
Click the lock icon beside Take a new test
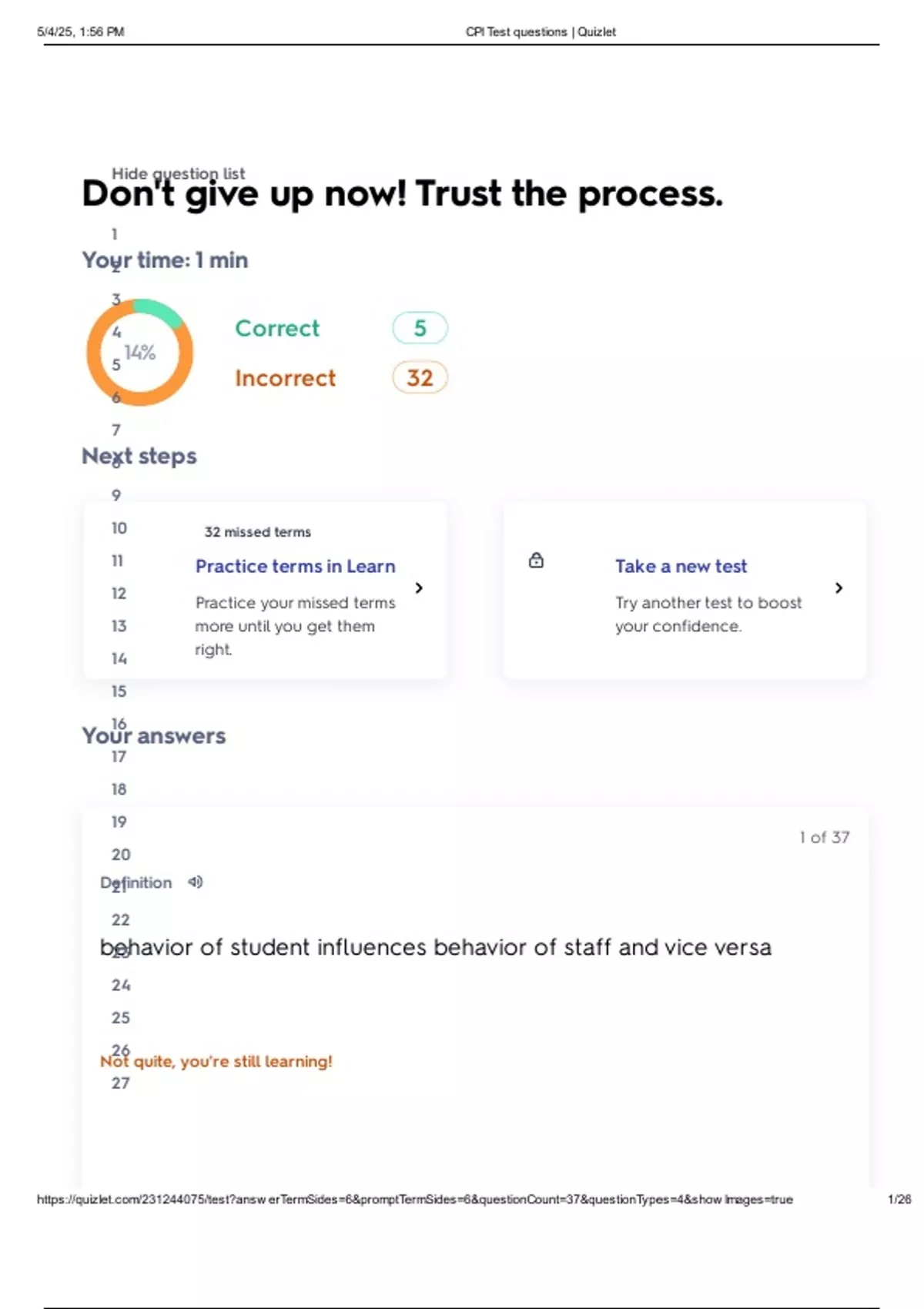536,561
